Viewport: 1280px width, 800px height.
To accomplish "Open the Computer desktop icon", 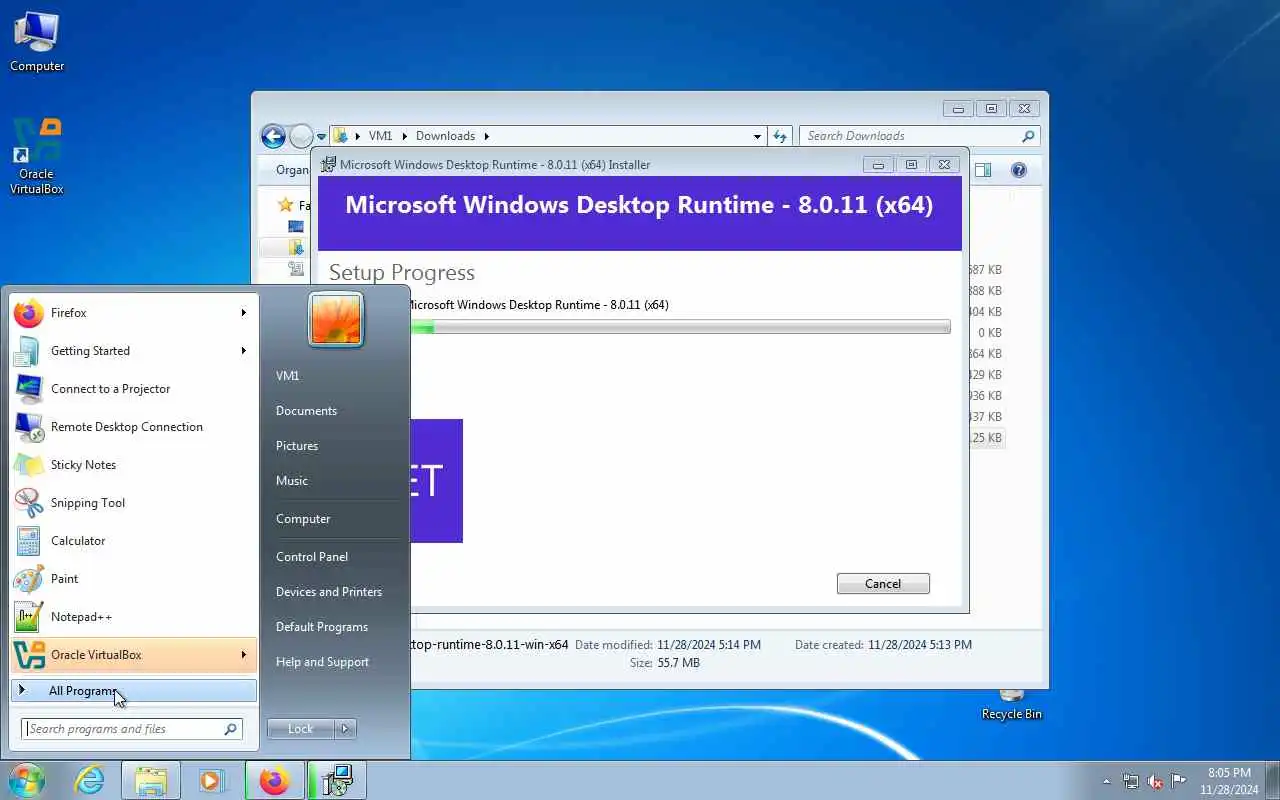I will coord(37,41).
